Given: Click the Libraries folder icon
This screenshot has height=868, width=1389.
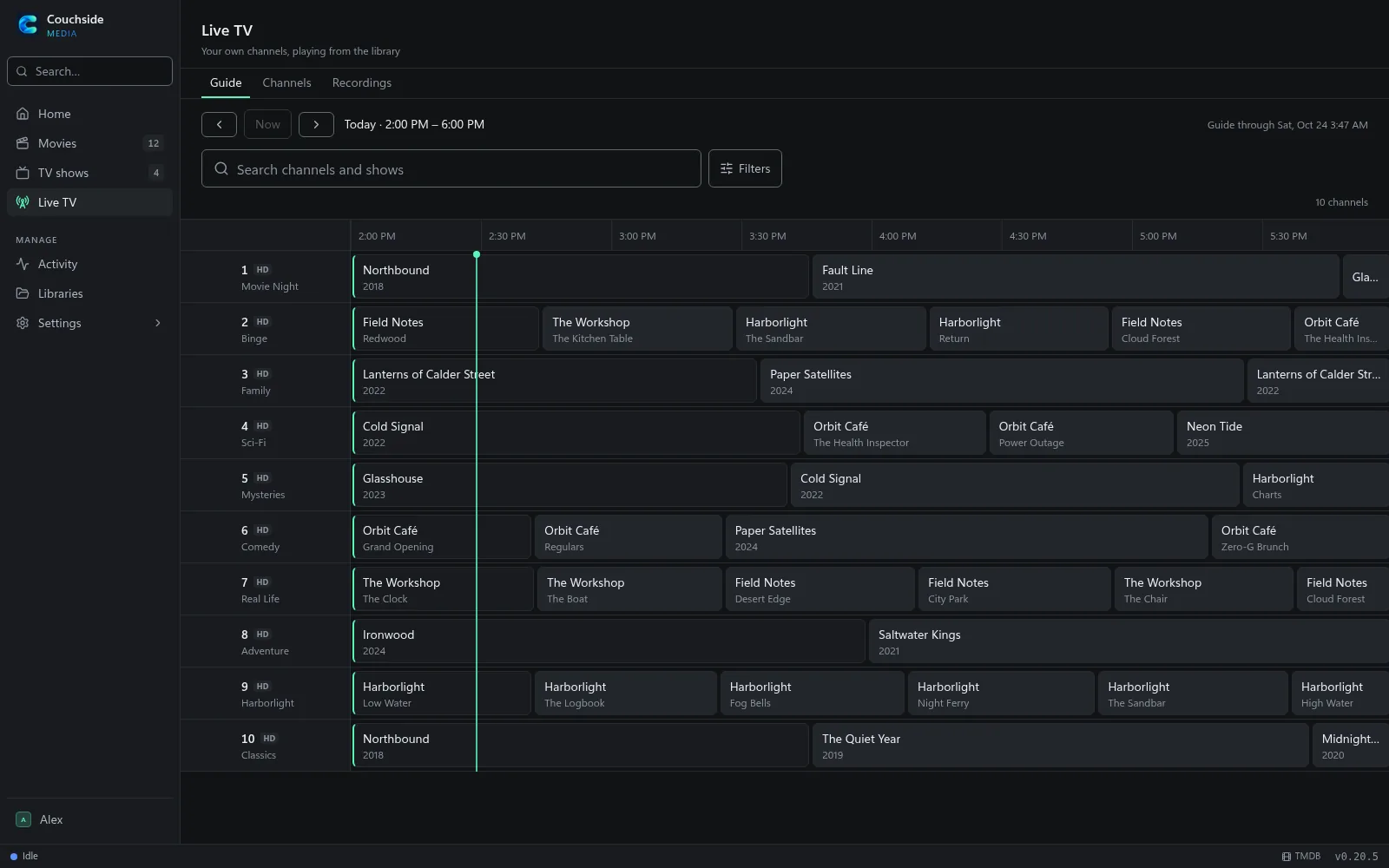Looking at the screenshot, I should coord(23,293).
